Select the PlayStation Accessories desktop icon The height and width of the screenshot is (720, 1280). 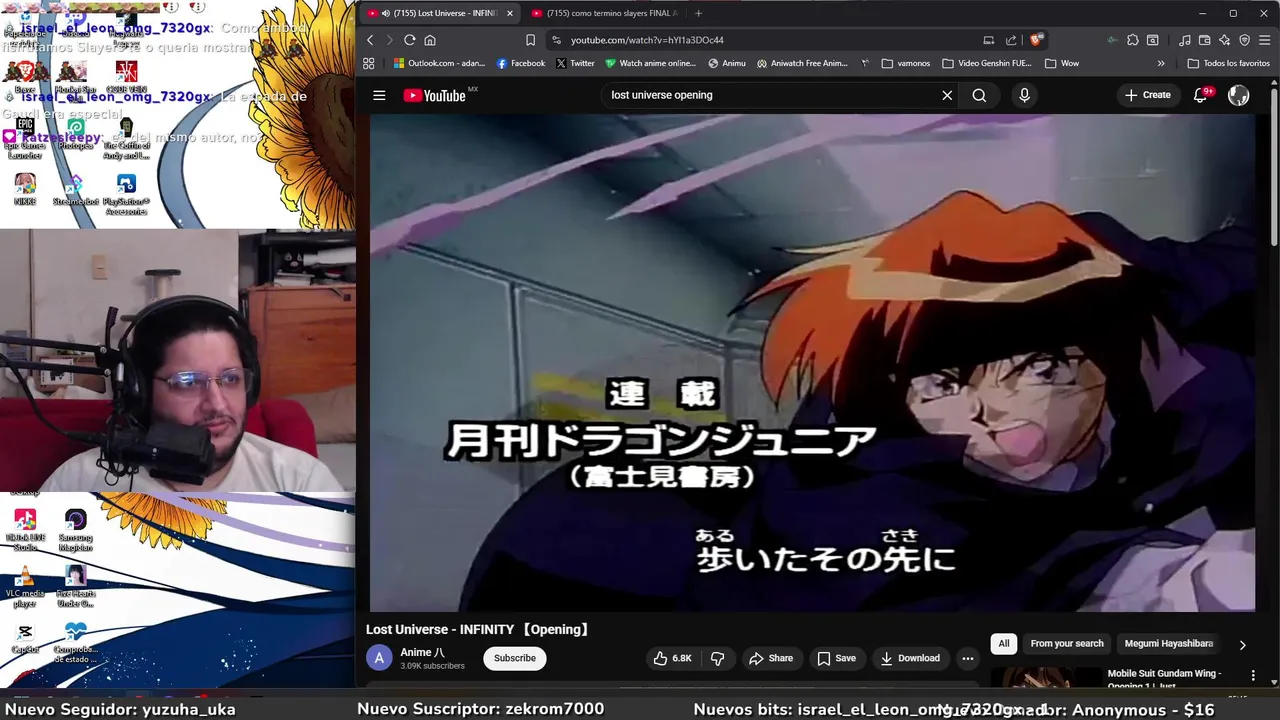(x=126, y=194)
